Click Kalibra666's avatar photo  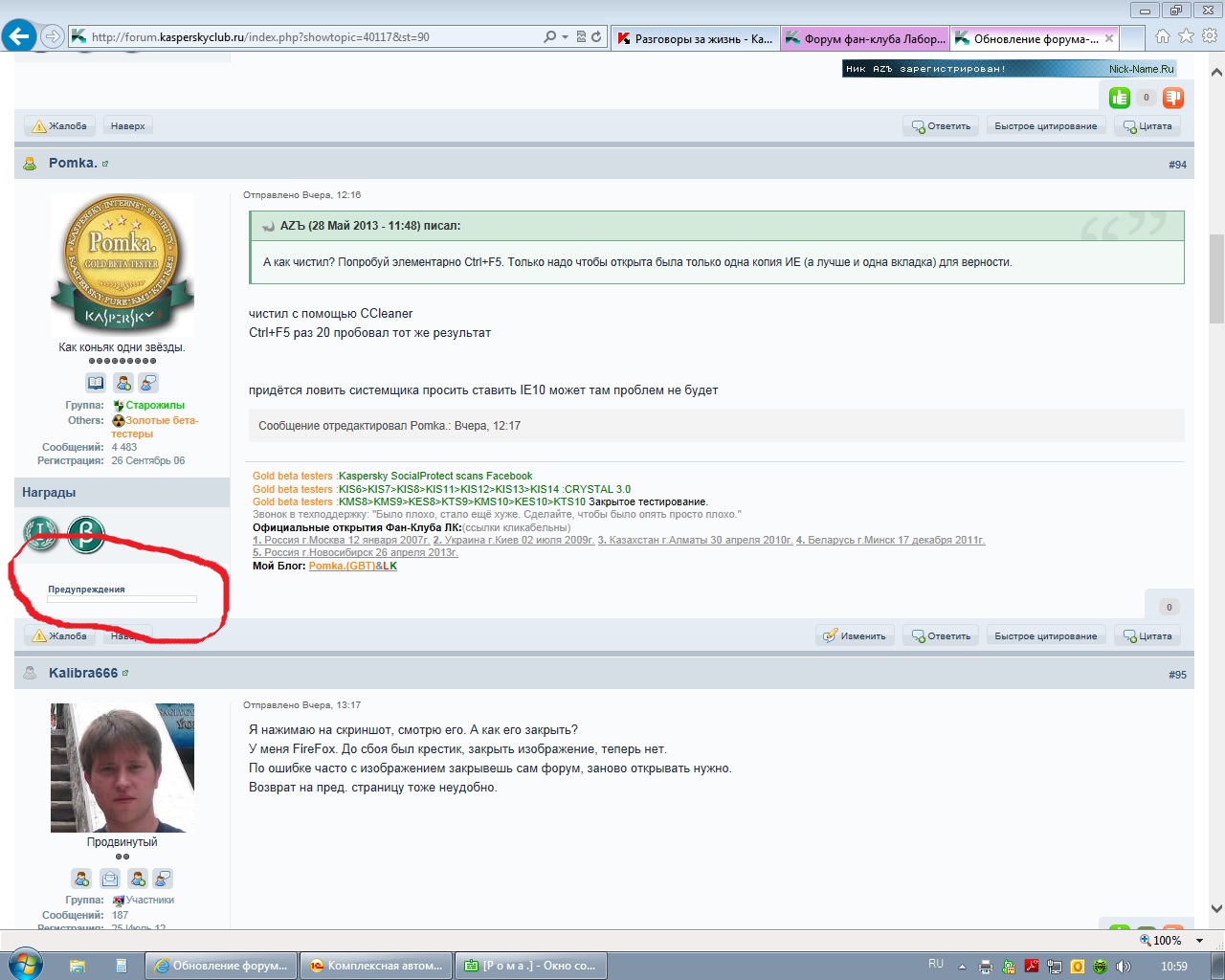[x=122, y=768]
